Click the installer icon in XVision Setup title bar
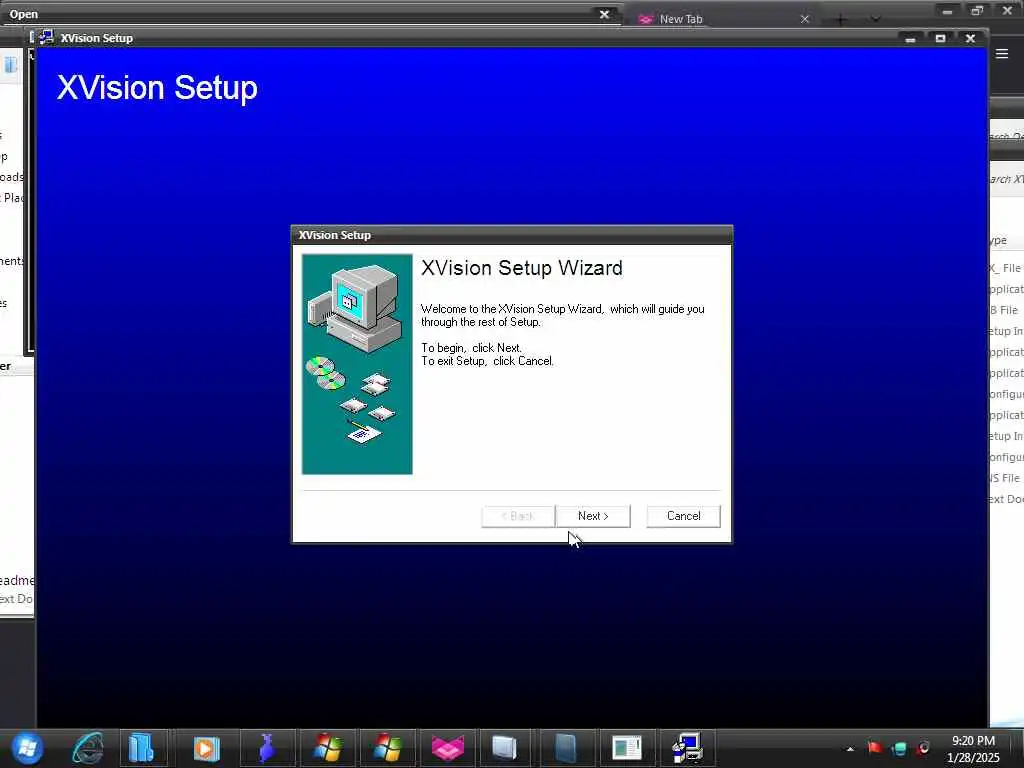This screenshot has height=768, width=1024. (46, 37)
